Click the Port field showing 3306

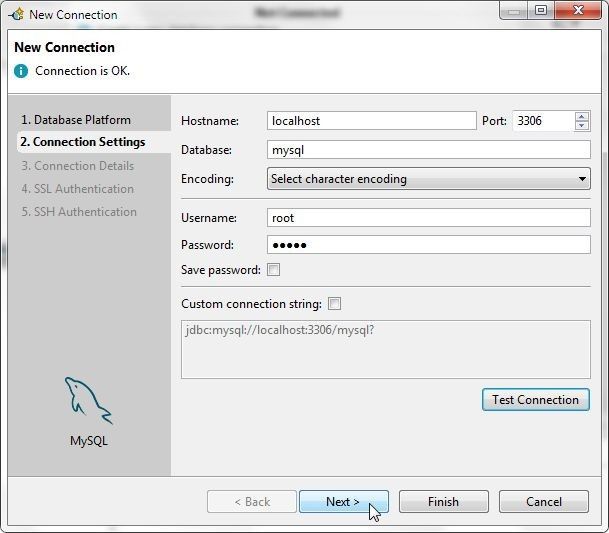click(x=543, y=121)
